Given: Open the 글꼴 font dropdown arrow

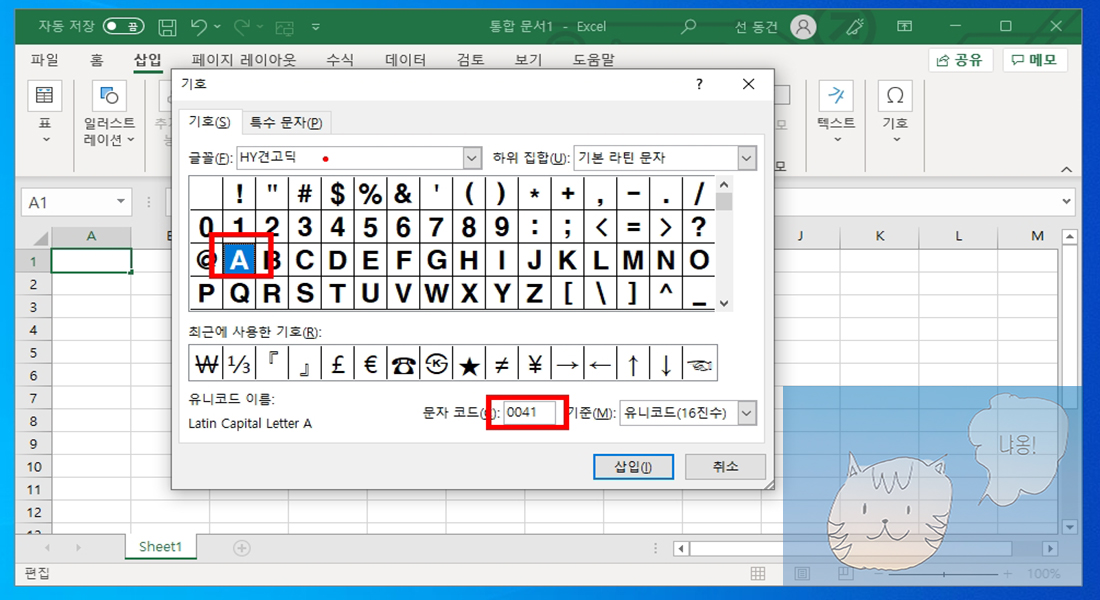Looking at the screenshot, I should [472, 158].
